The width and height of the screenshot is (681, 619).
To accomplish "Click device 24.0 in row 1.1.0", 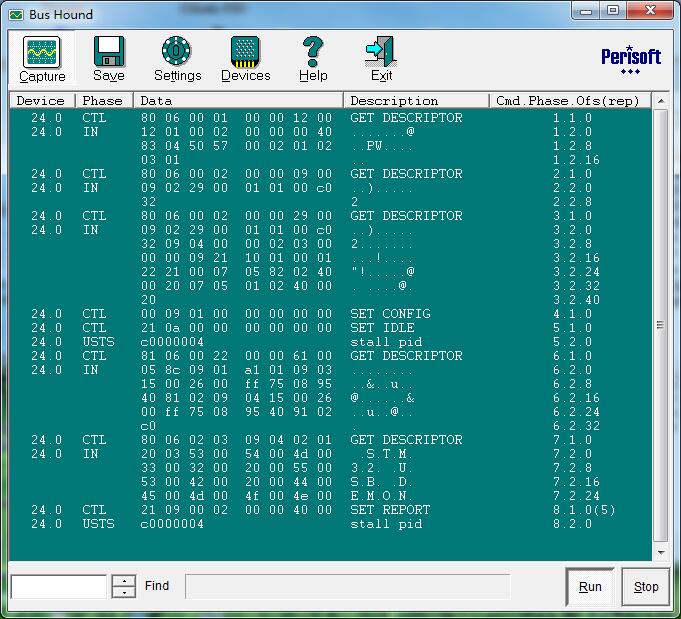I will (x=46, y=118).
